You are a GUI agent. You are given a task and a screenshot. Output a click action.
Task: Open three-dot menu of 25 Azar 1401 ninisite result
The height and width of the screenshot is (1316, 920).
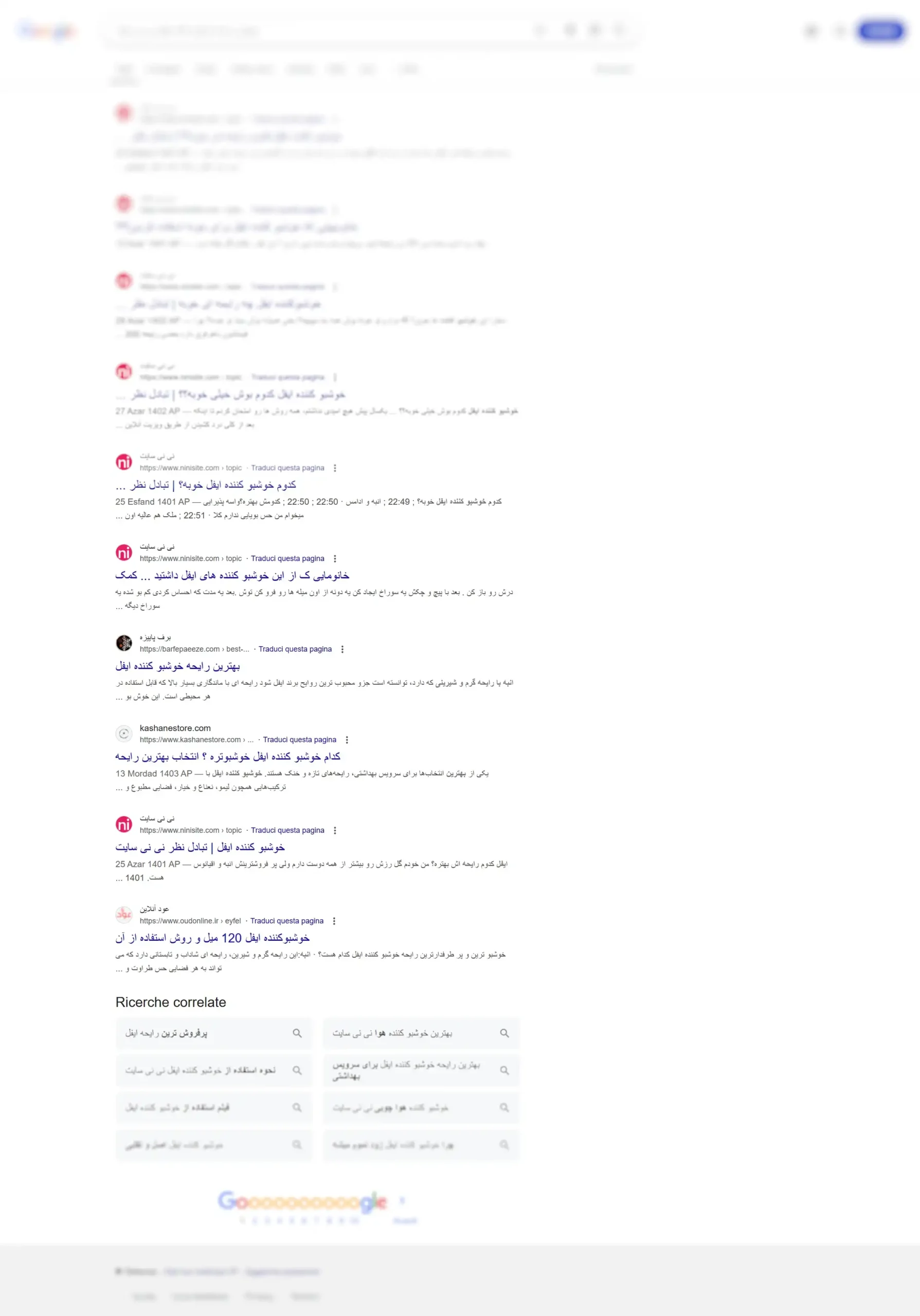[x=335, y=830]
